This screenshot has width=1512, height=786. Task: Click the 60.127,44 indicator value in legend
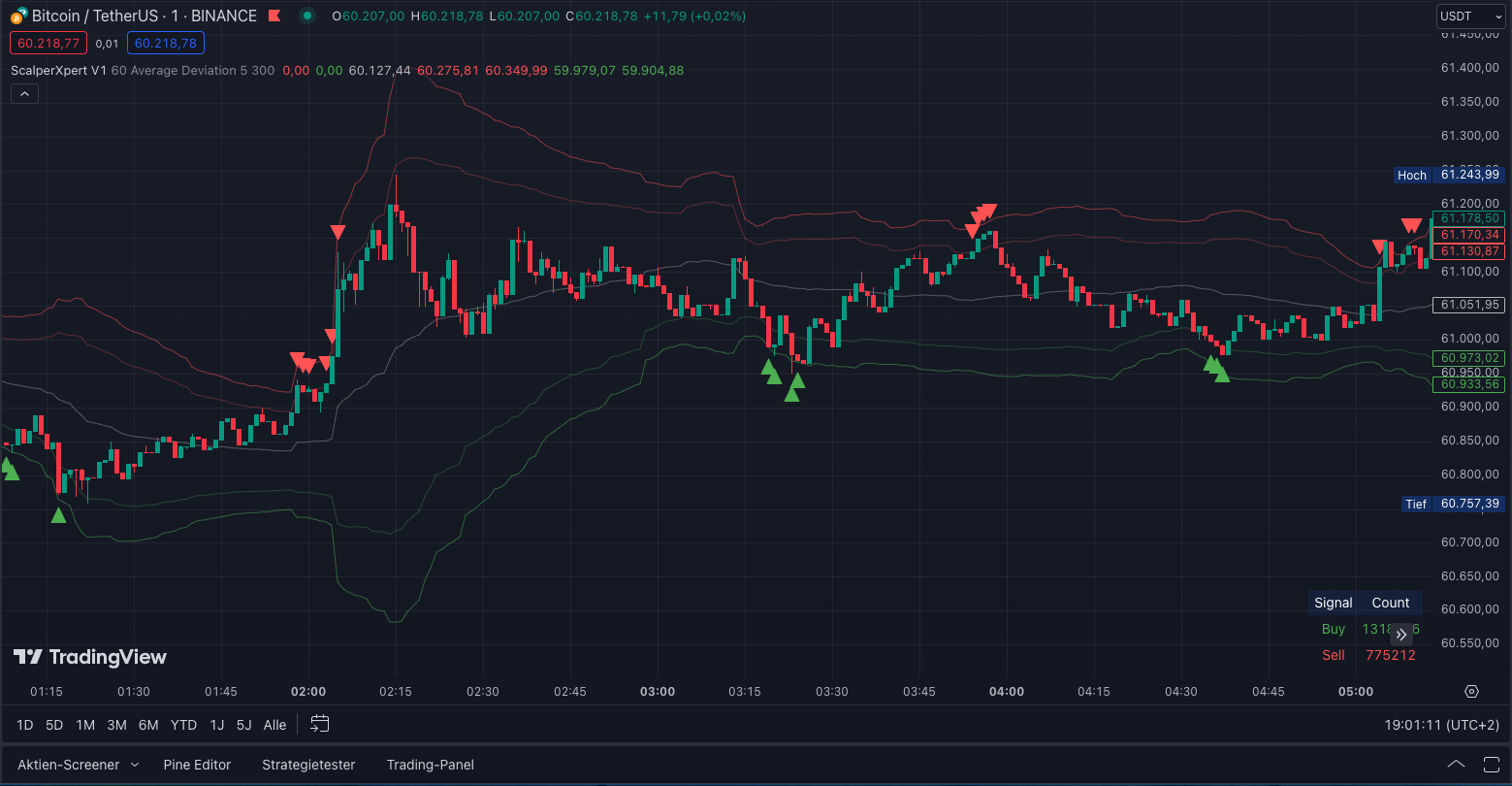point(380,71)
